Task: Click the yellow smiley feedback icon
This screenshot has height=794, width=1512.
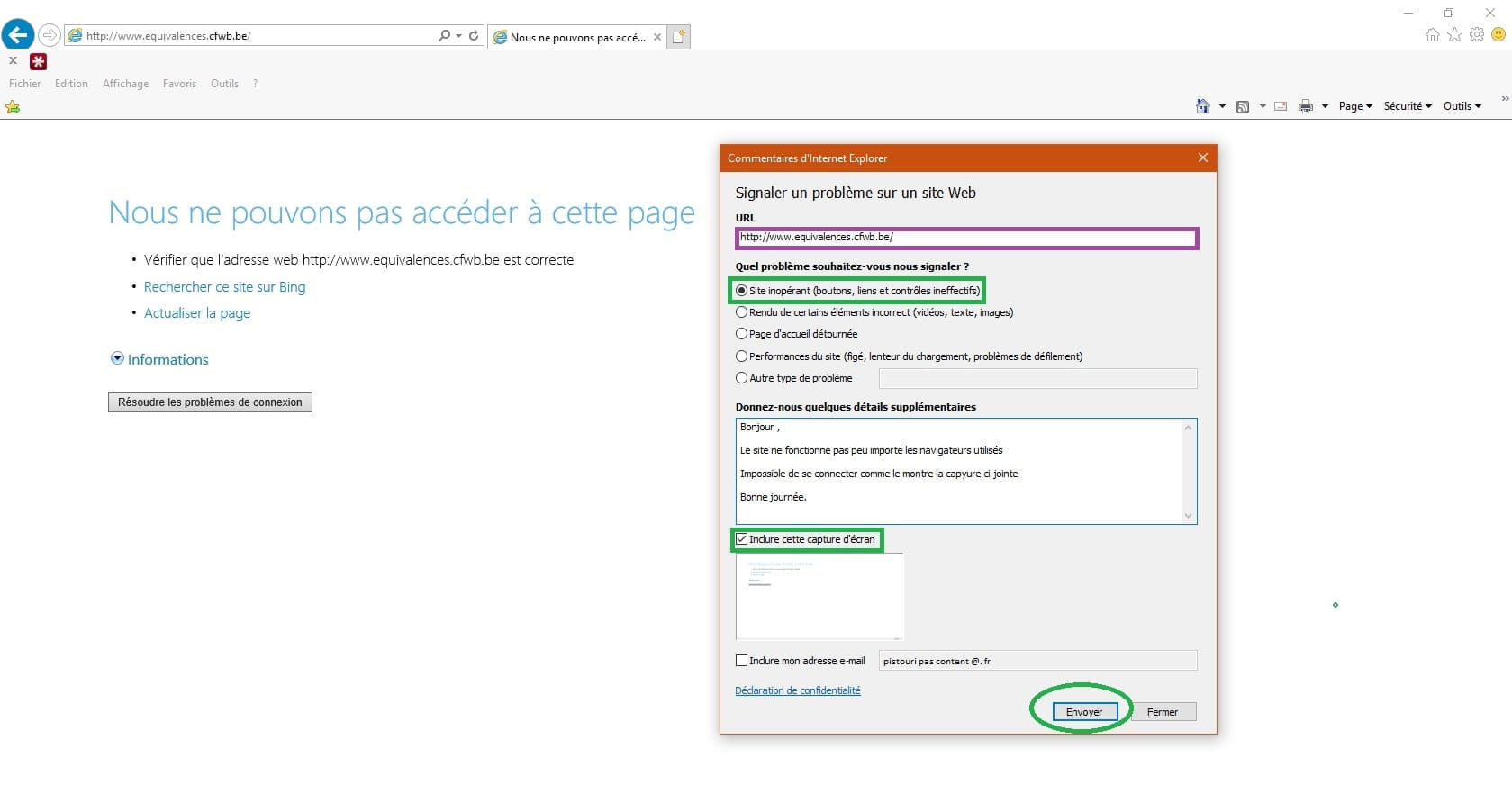Action: coord(1498,34)
